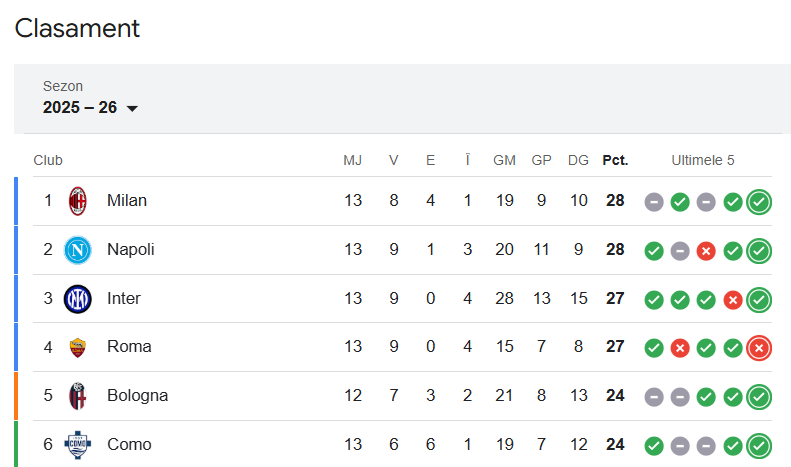Click Milan's first gray draw icon
The width and height of the screenshot is (791, 467).
tap(654, 201)
